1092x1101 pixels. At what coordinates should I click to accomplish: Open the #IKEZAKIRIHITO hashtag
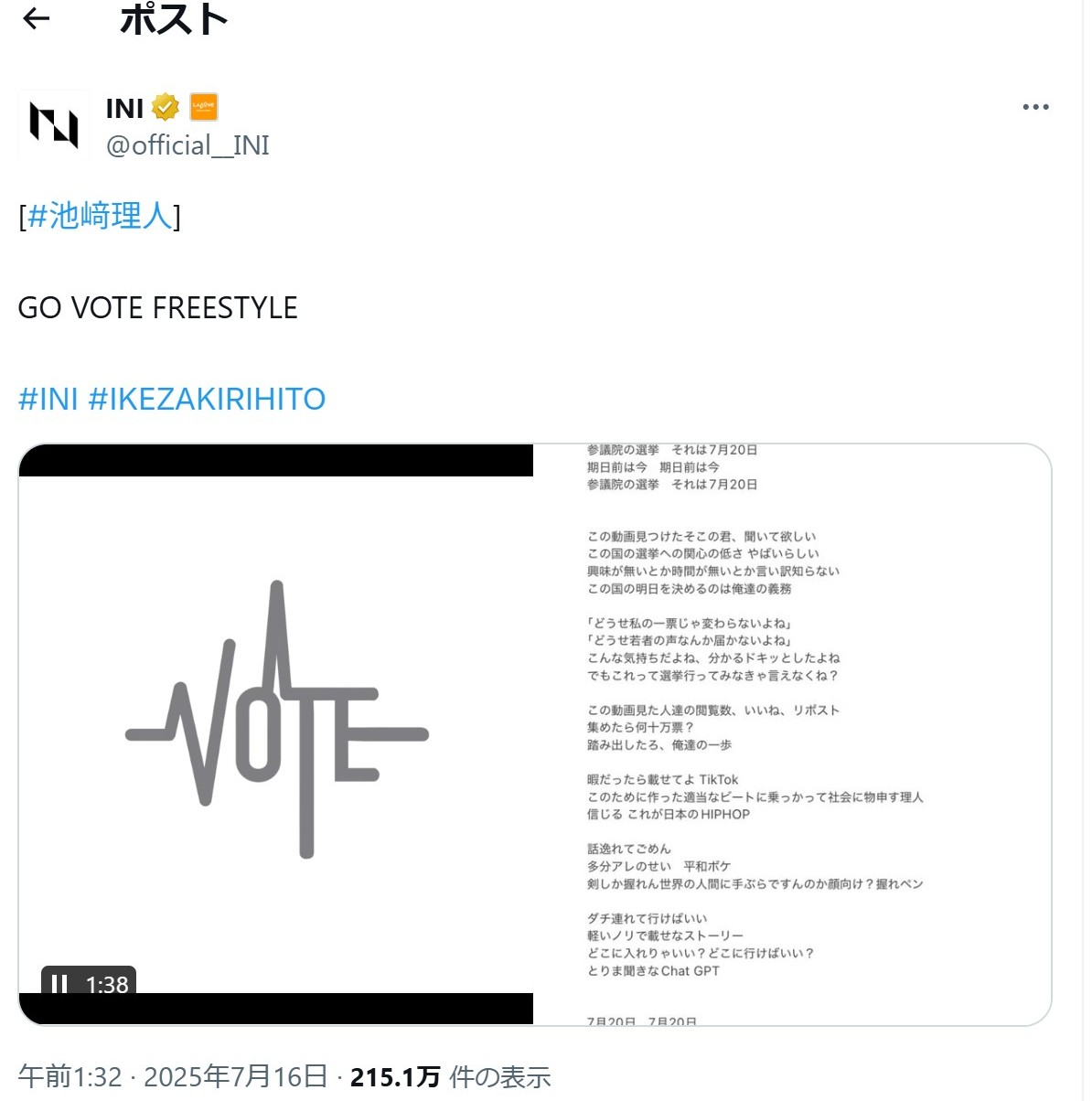click(208, 400)
